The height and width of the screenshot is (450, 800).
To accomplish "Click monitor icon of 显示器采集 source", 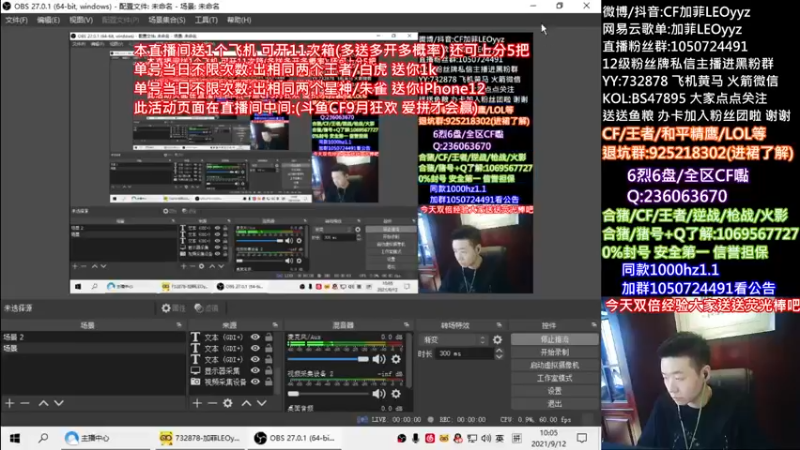I will pyautogui.click(x=195, y=370).
